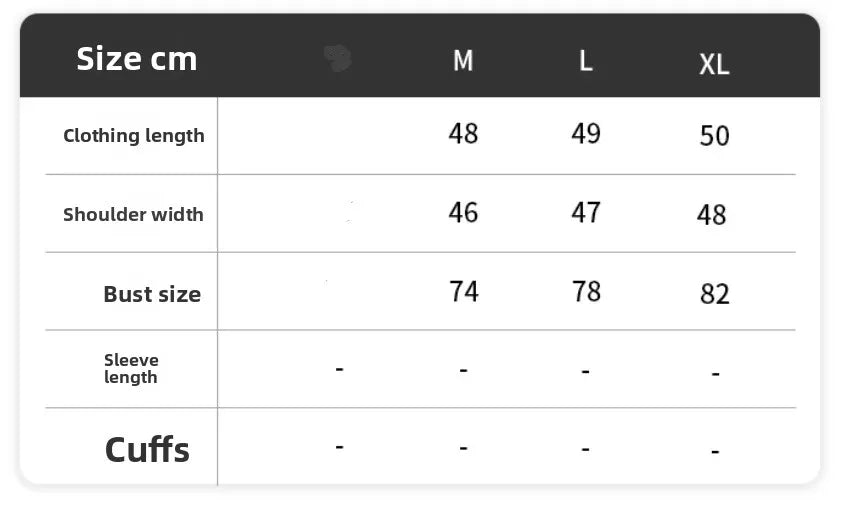Click bust size value 82 for XL
The height and width of the screenshot is (520, 842).
[x=715, y=294]
